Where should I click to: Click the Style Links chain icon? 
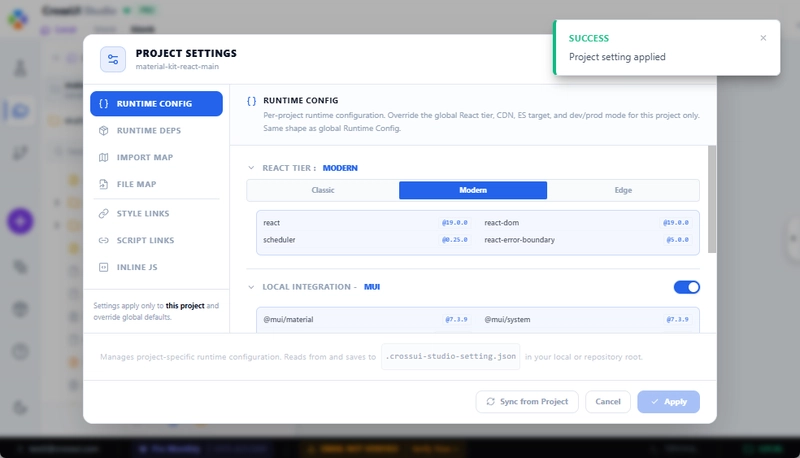pos(104,213)
